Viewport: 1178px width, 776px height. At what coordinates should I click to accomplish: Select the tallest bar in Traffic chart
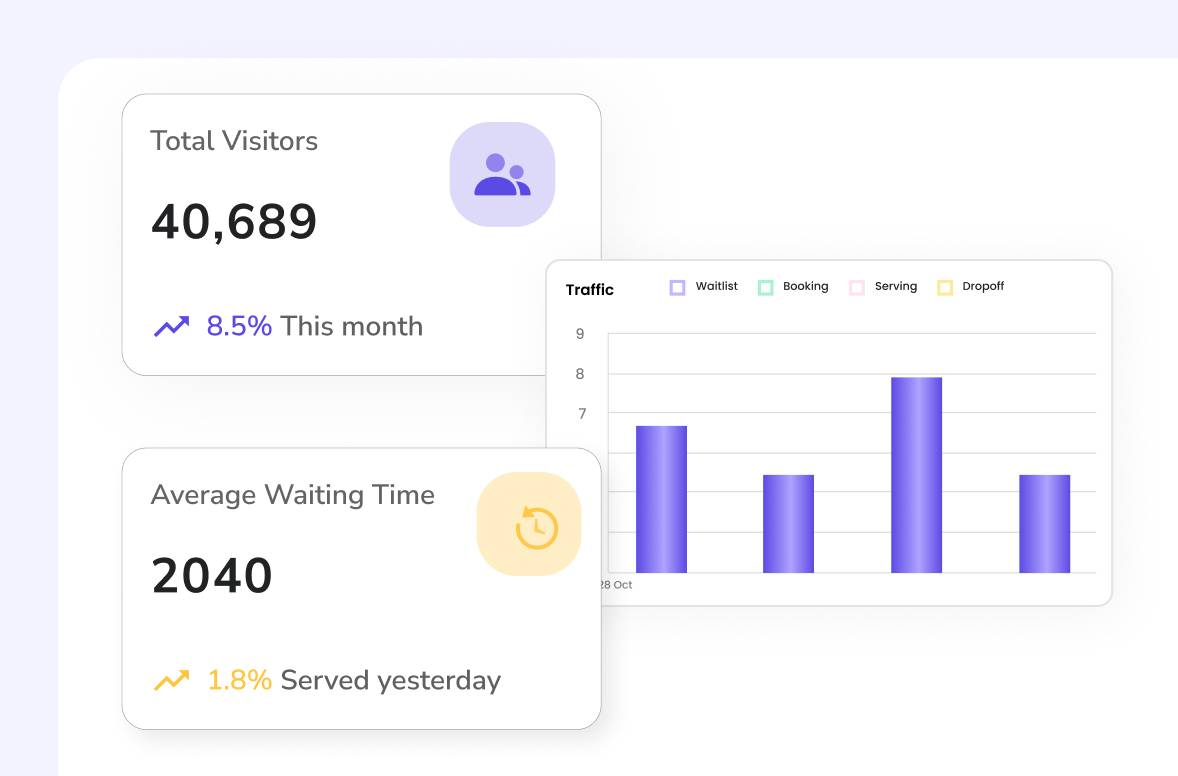point(916,475)
